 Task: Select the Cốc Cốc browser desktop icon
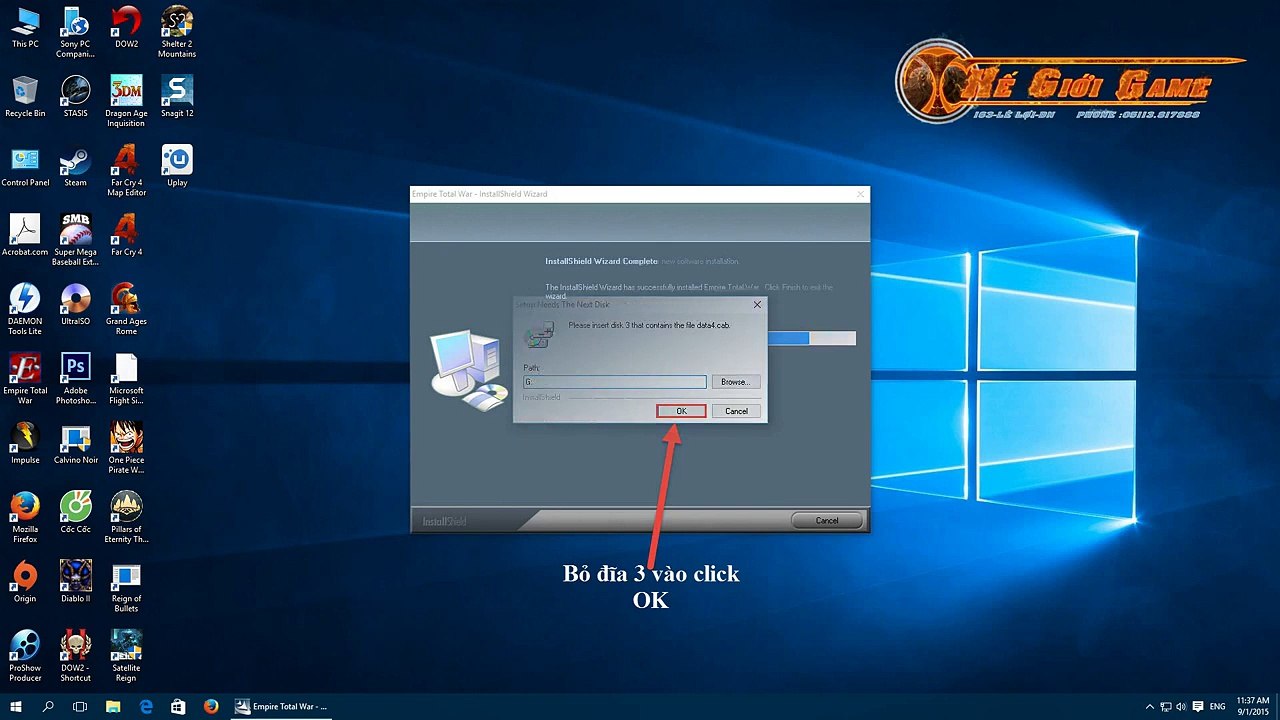point(75,513)
